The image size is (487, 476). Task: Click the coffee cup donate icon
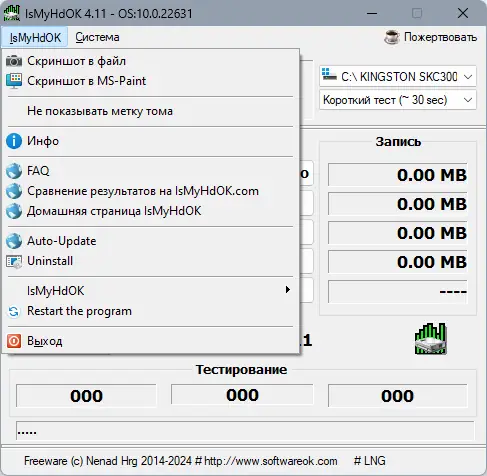(x=392, y=37)
